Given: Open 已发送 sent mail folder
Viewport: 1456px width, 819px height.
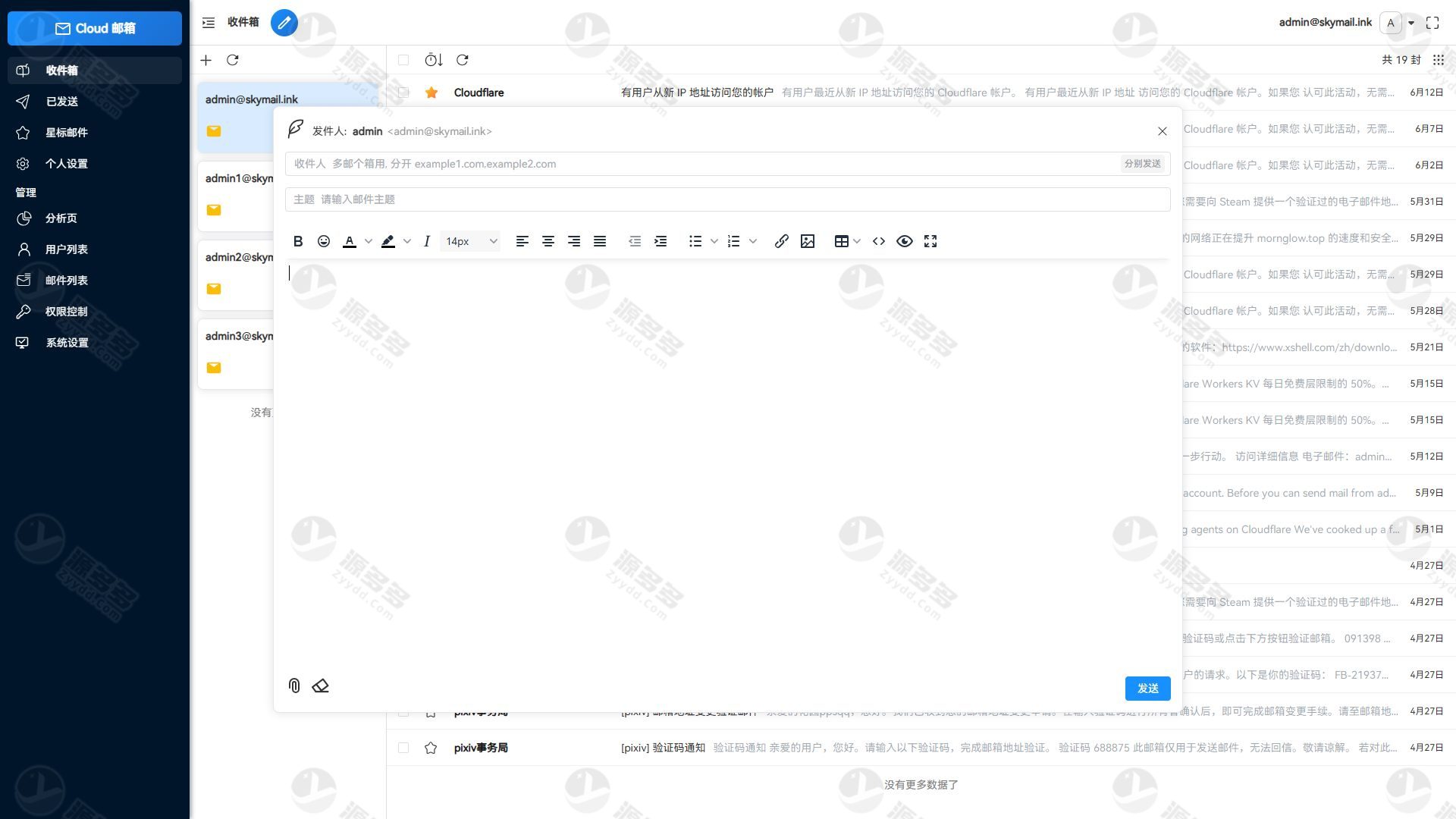Looking at the screenshot, I should coord(61,102).
